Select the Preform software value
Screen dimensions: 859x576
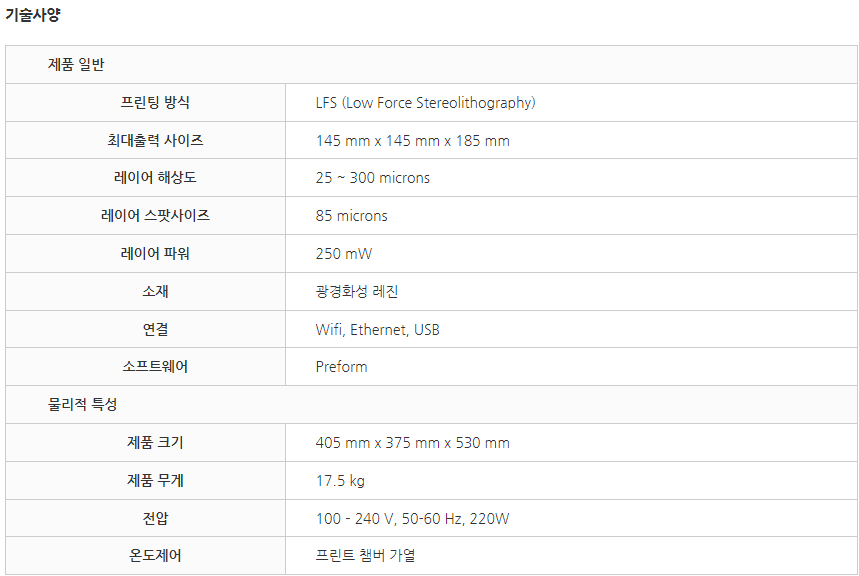[341, 367]
